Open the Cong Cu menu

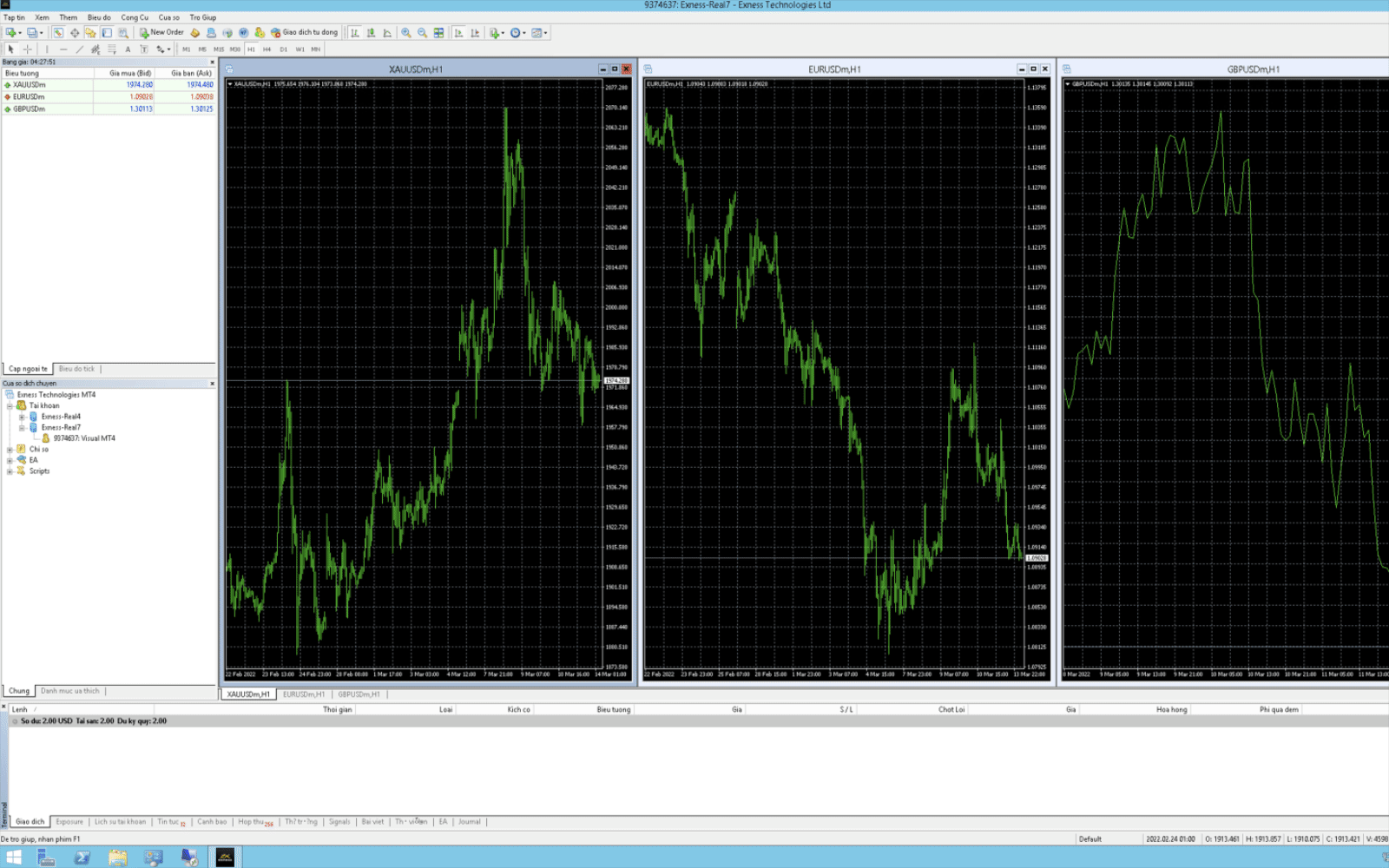[135, 17]
